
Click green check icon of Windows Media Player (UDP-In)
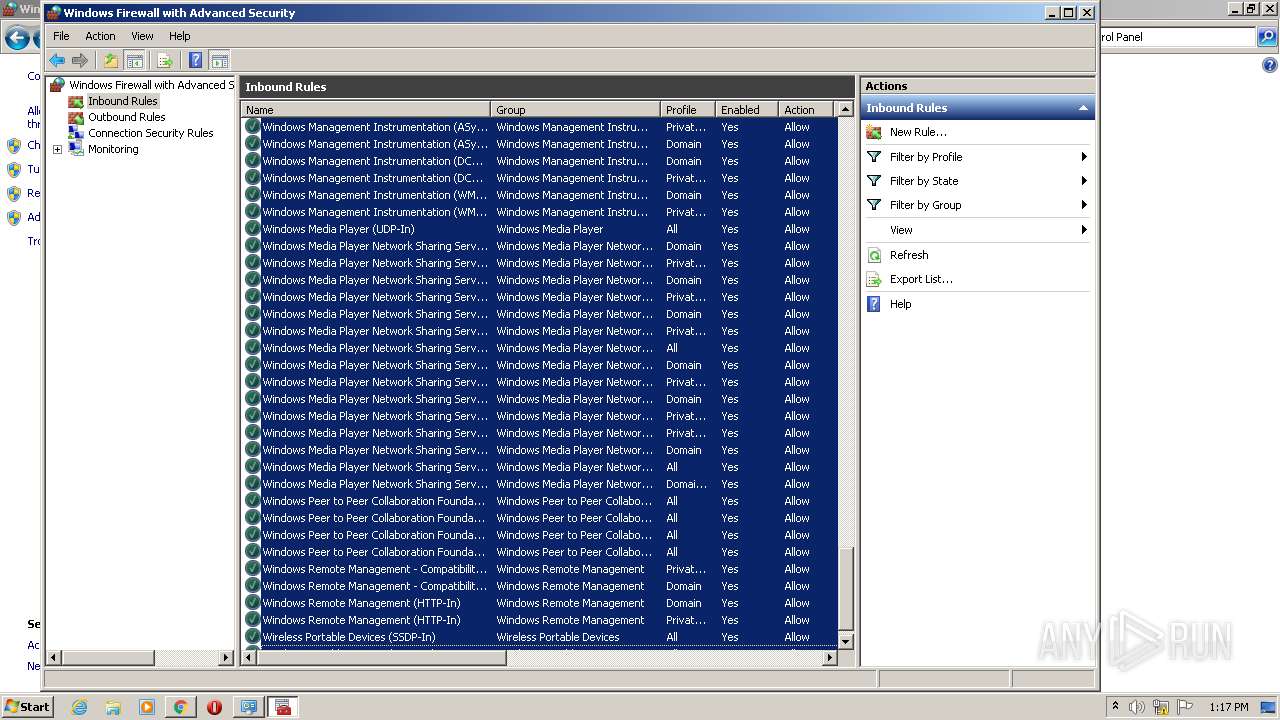pyautogui.click(x=252, y=229)
